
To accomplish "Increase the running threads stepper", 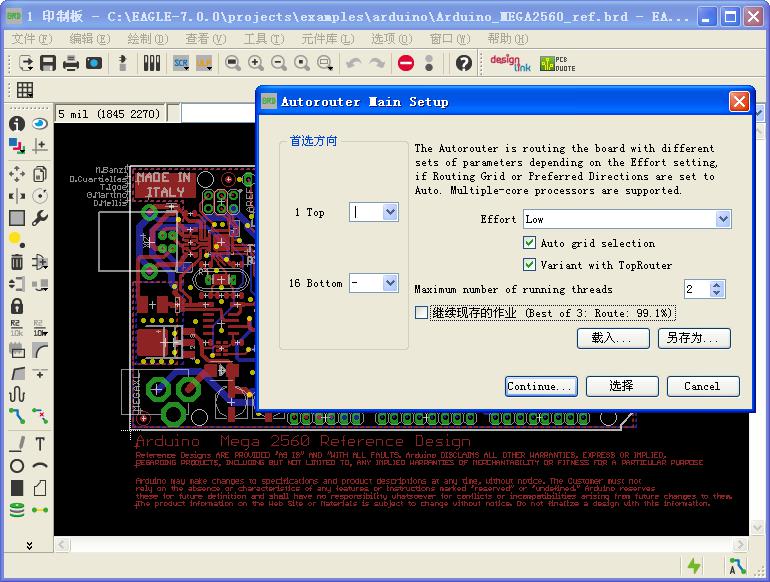I will (717, 285).
